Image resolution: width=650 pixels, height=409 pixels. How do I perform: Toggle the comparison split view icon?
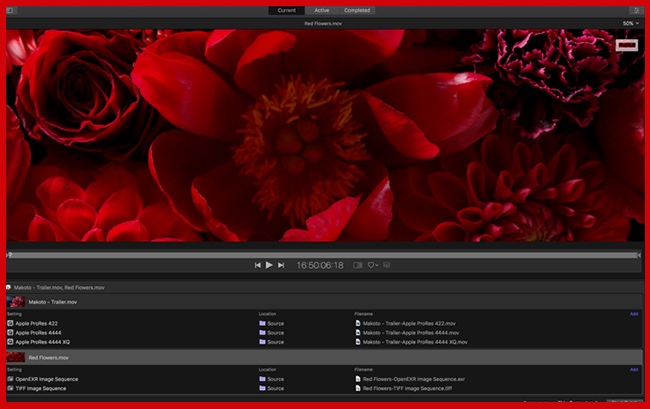pyautogui.click(x=358, y=265)
